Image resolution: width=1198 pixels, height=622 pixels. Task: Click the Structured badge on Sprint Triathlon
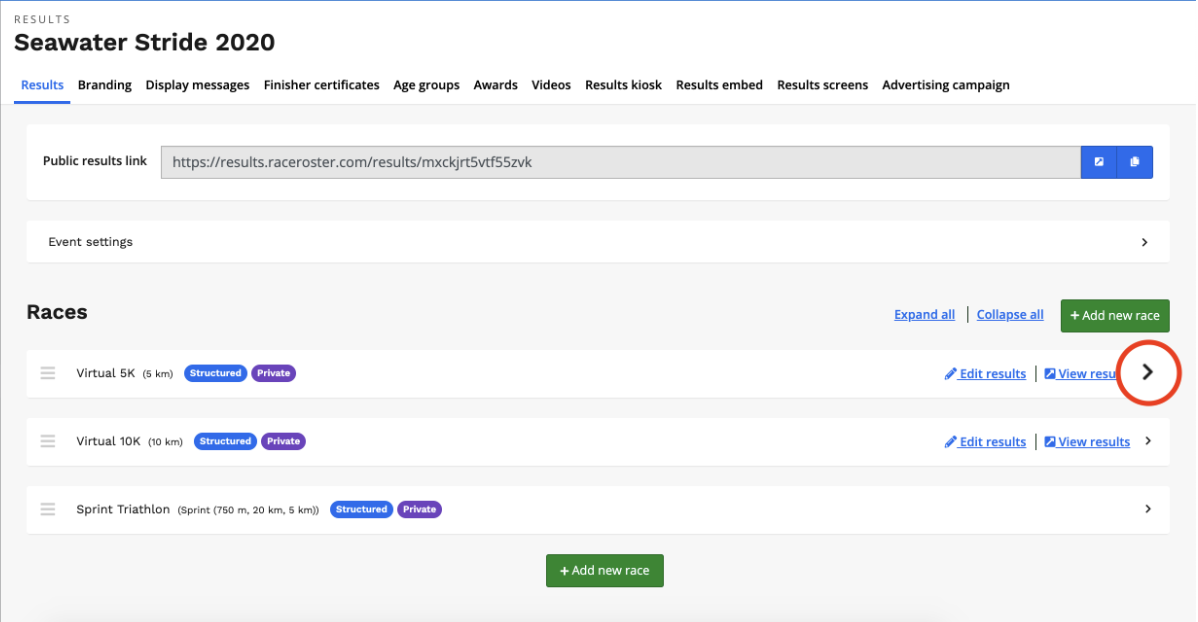click(361, 509)
